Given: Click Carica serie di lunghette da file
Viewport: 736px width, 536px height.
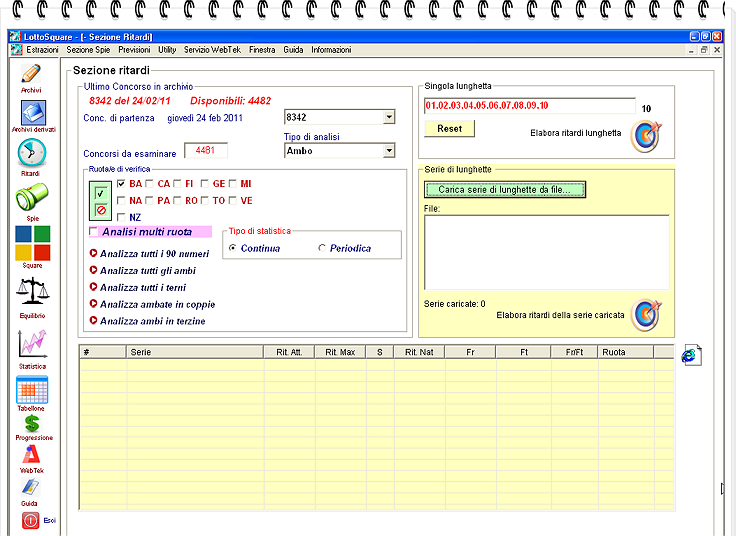Looking at the screenshot, I should 505,190.
